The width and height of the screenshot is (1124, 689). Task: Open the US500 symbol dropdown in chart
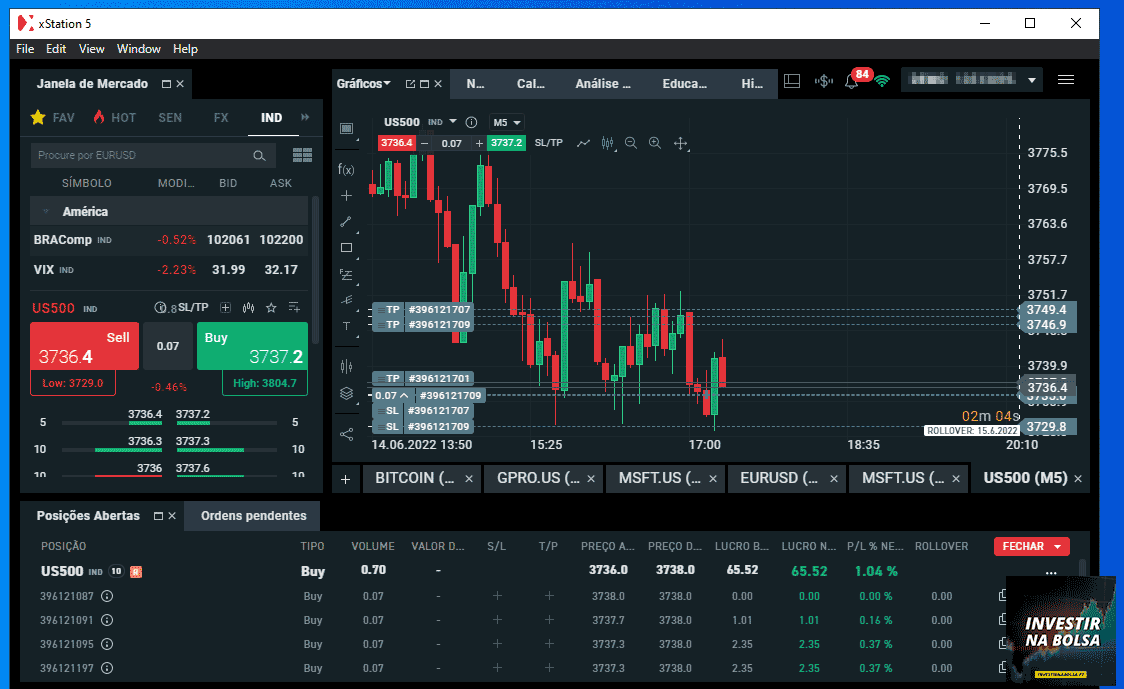click(x=452, y=122)
